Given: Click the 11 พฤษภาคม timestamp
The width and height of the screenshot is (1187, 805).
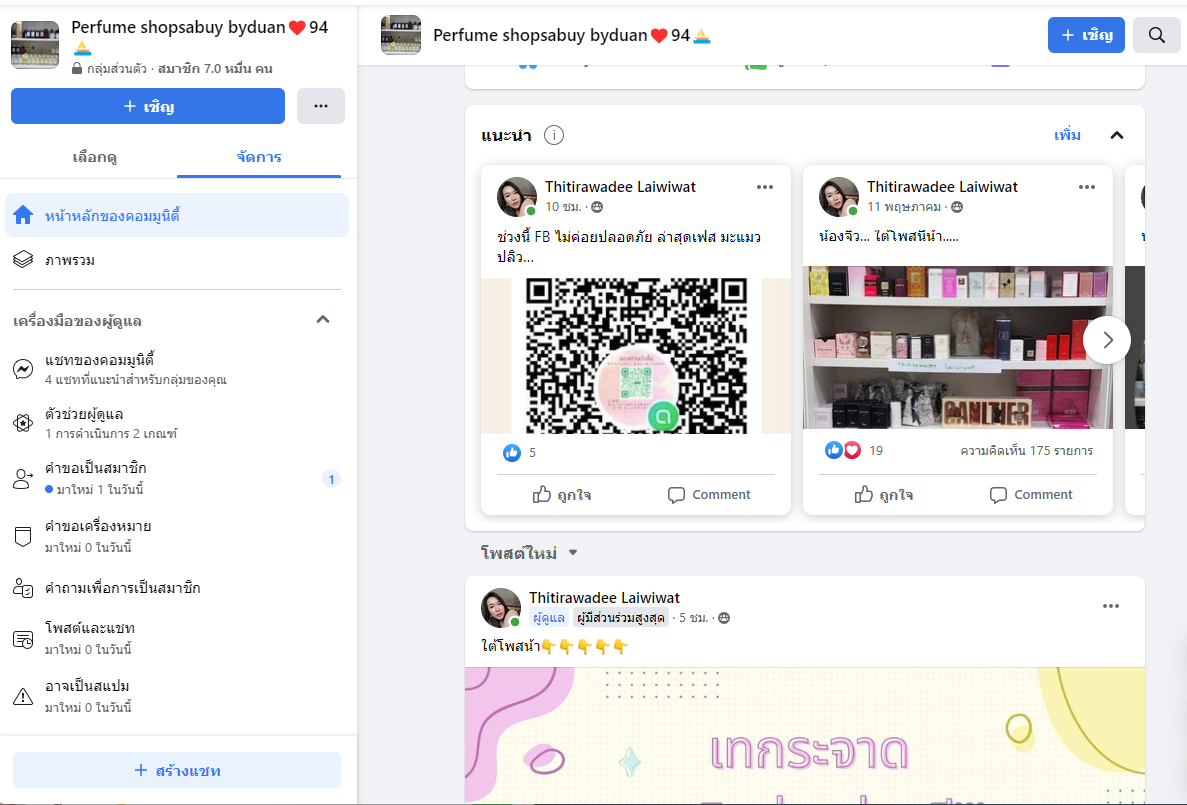Looking at the screenshot, I should click(x=904, y=207).
